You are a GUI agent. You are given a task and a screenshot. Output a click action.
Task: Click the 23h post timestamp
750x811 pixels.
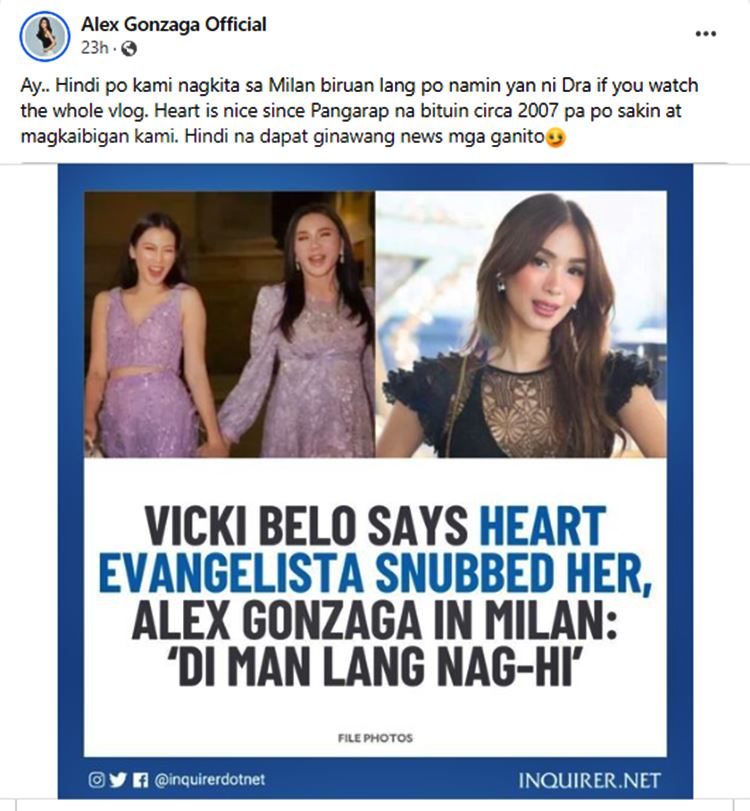(95, 48)
